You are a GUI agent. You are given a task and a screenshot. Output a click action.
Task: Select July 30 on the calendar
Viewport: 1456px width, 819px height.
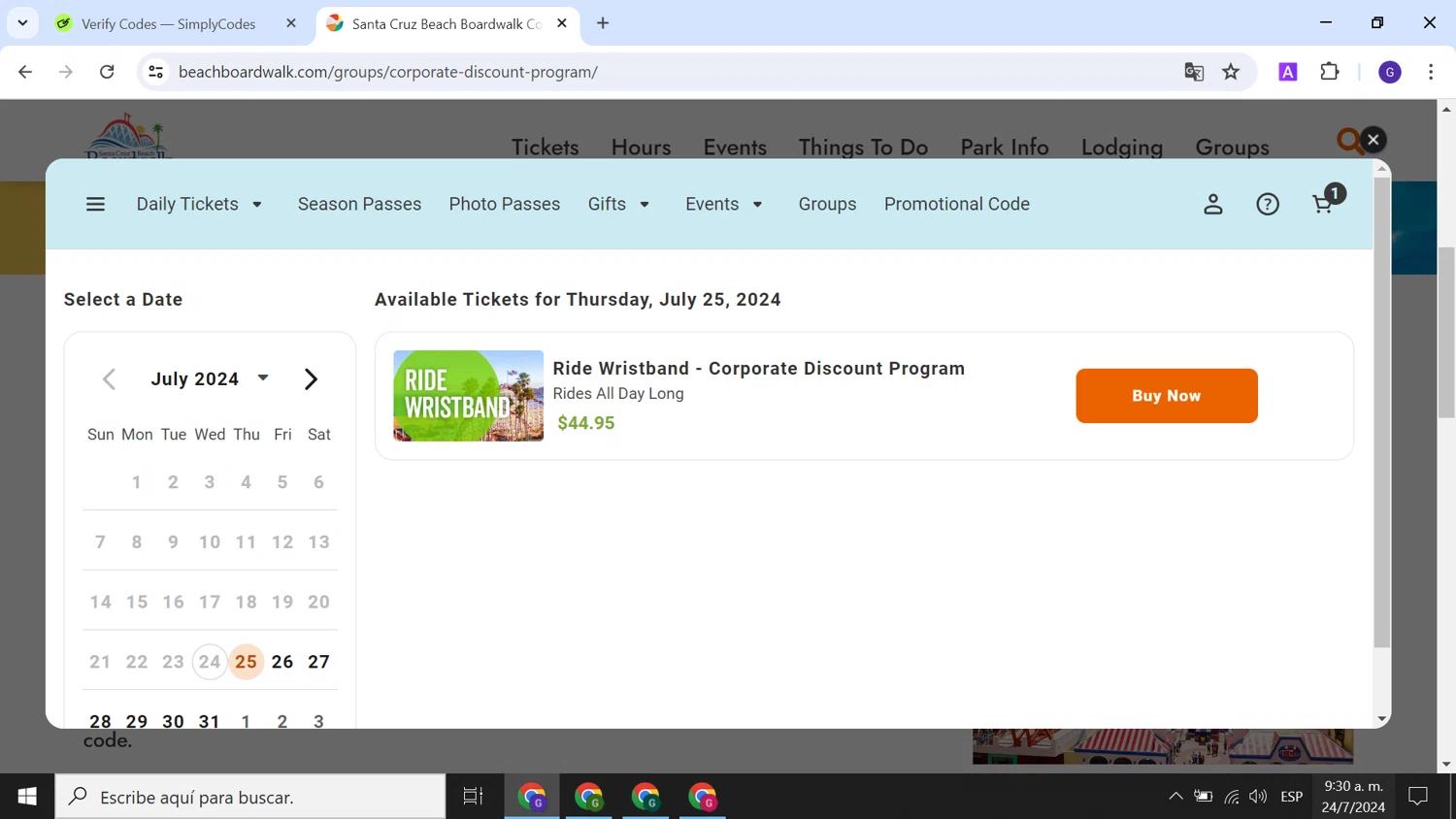(173, 721)
